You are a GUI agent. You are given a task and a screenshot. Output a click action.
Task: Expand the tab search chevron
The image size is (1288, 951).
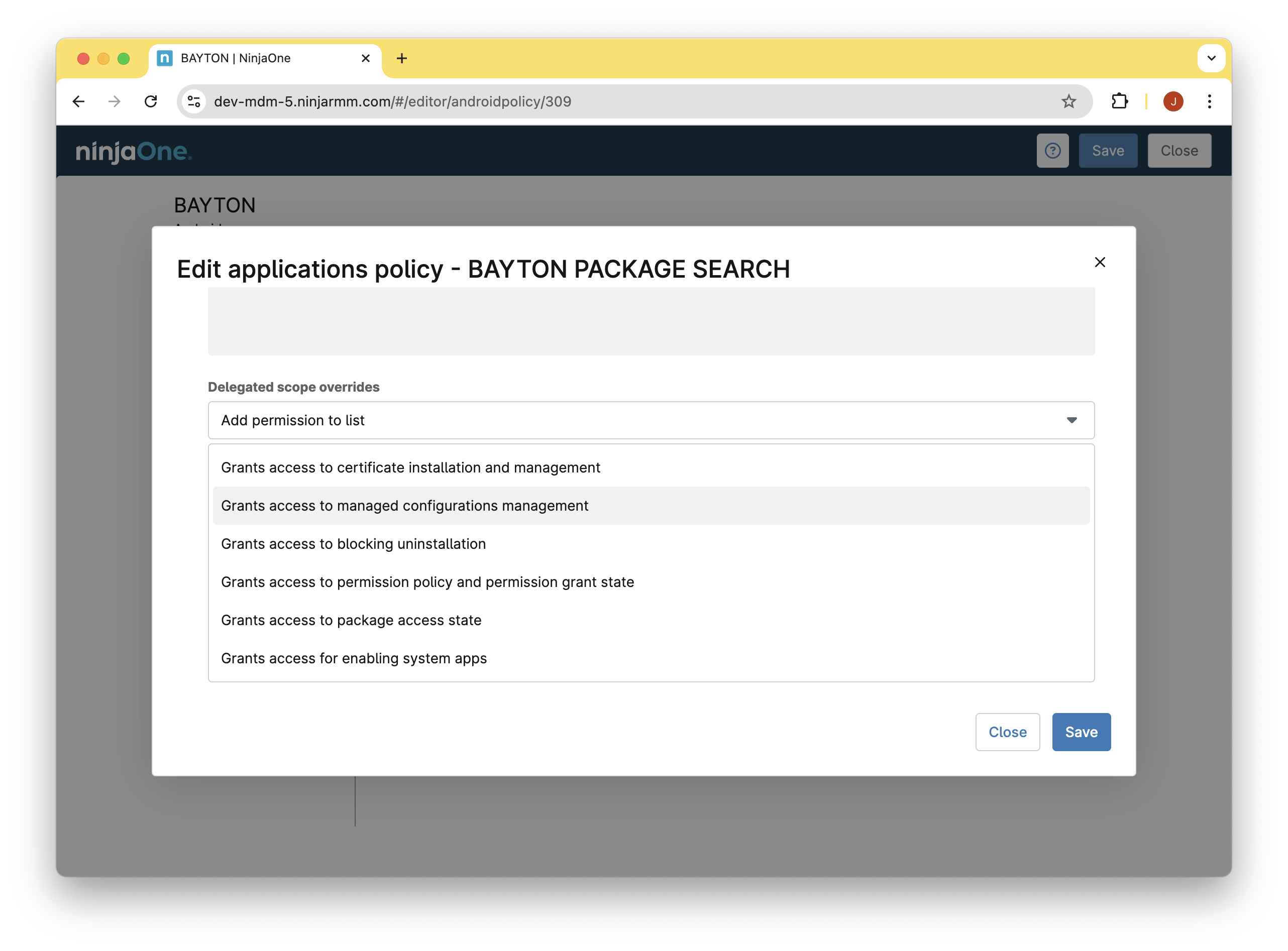click(1211, 58)
